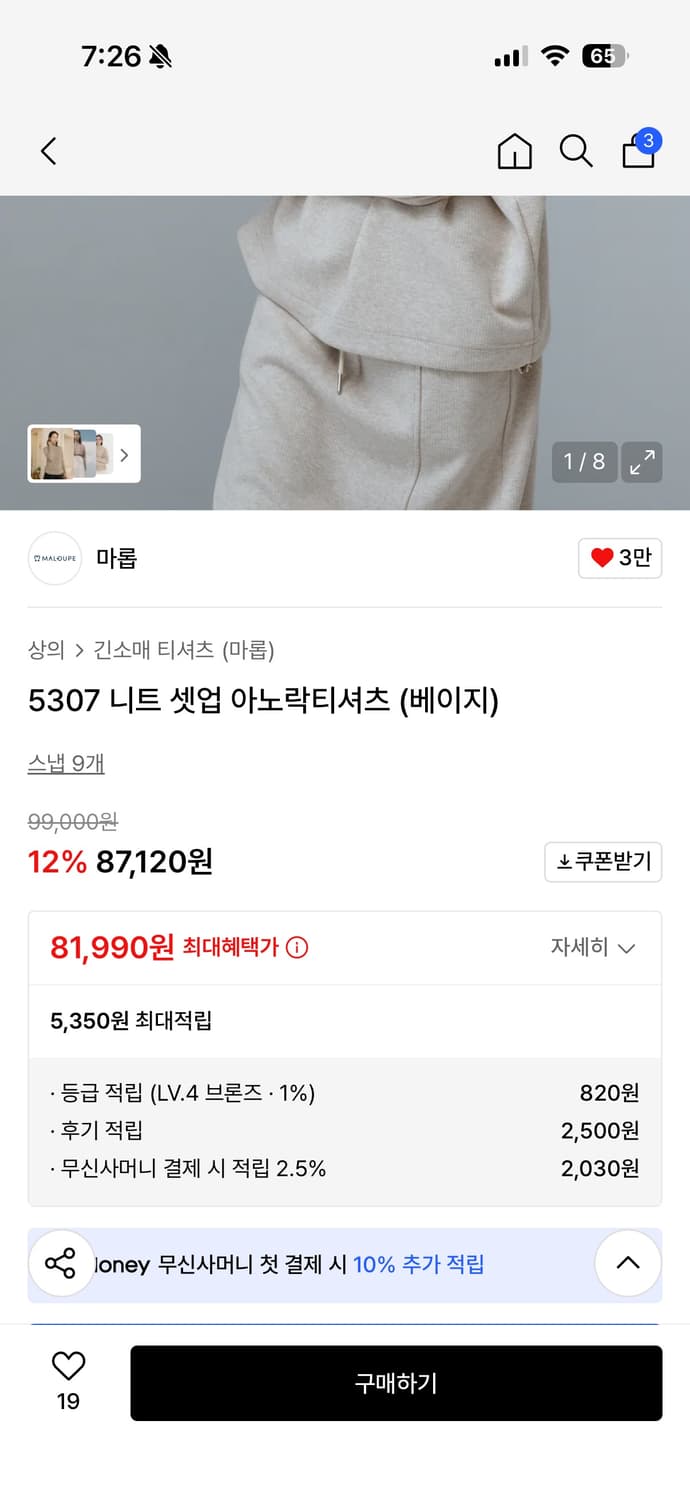Image resolution: width=690 pixels, height=1500 pixels.
Task: Toggle the brand like showing 3만
Action: pos(619,559)
